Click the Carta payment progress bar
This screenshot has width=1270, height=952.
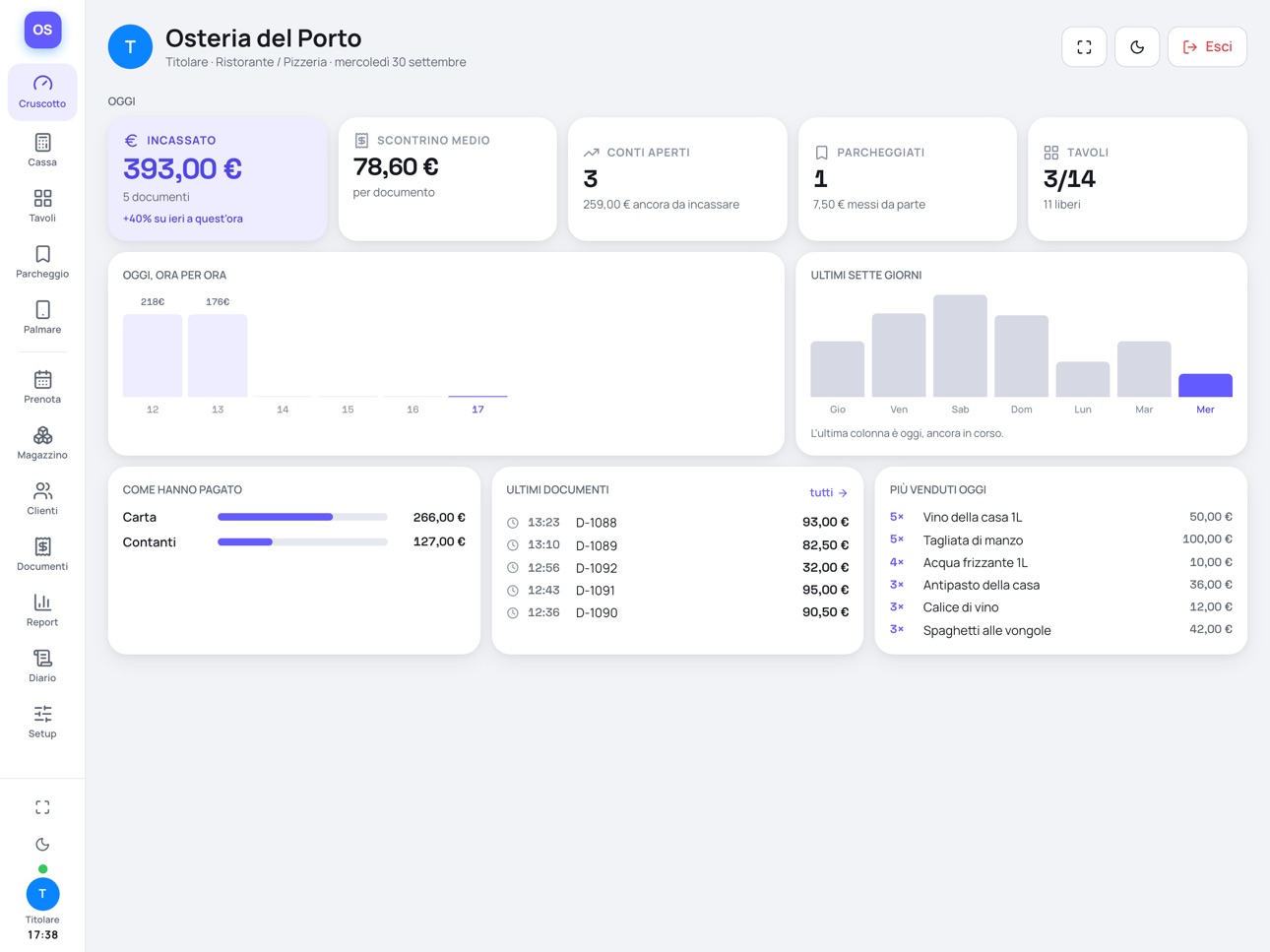coord(302,517)
